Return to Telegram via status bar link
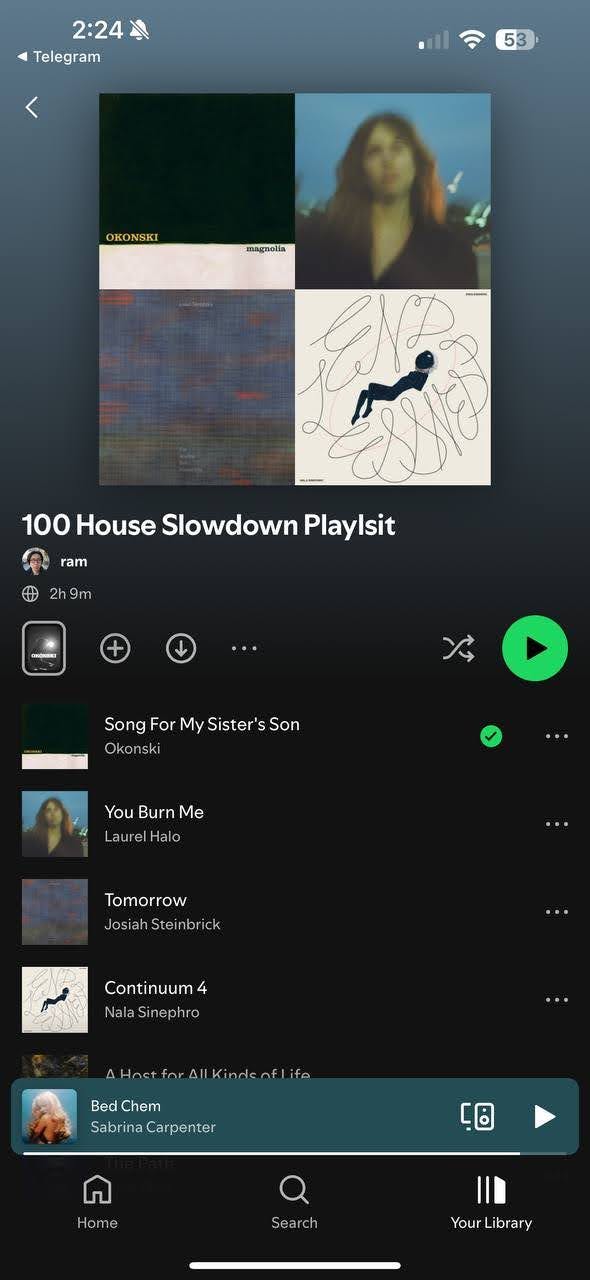Viewport: 590px width, 1280px height. pos(59,57)
